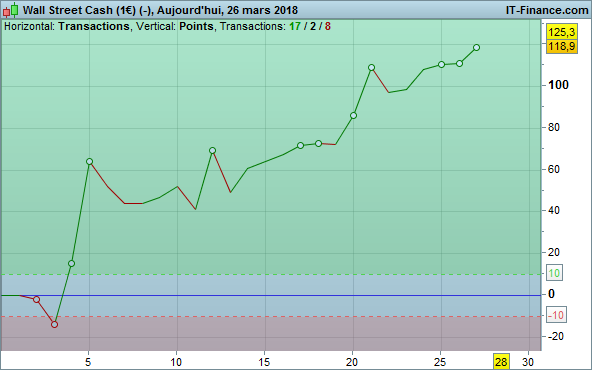Screen dimensions: 592x370
Task: Click the marker at transaction 17
Action: pyautogui.click(x=301, y=145)
